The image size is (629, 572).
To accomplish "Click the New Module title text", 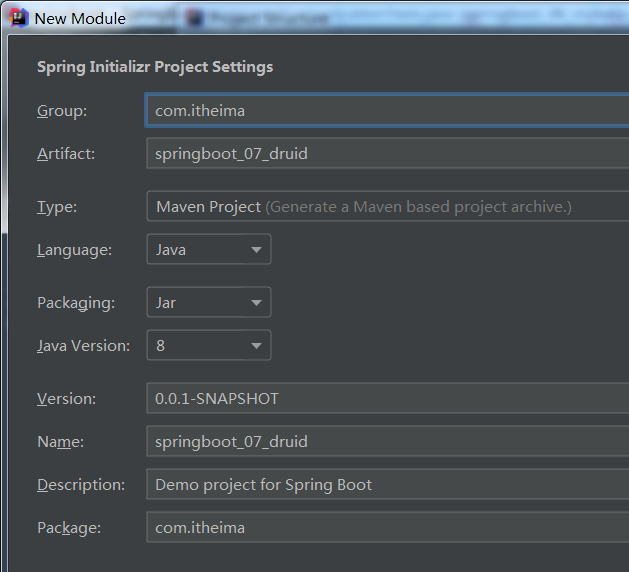I will tap(80, 18).
